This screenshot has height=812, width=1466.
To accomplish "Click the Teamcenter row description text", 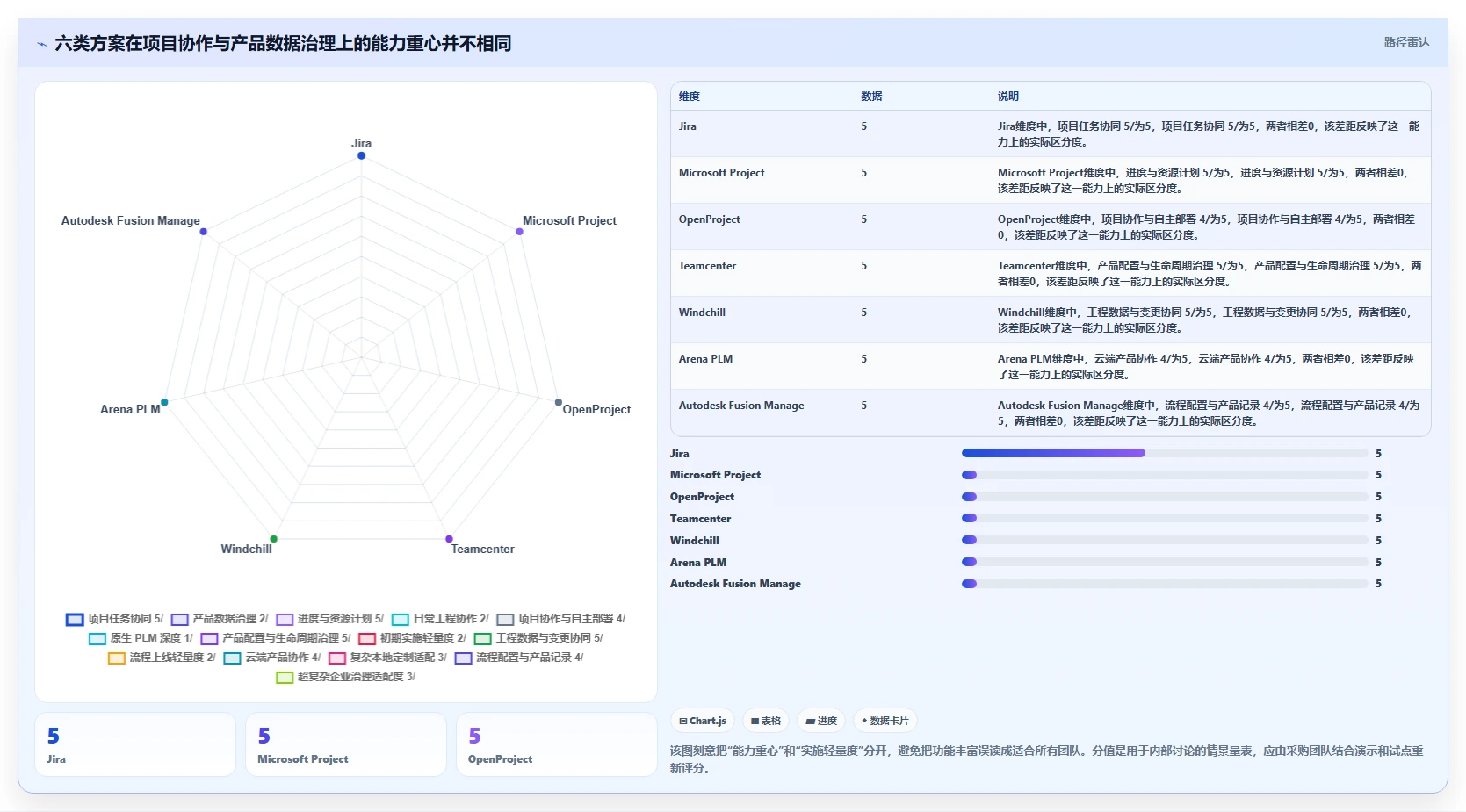I will (1209, 273).
